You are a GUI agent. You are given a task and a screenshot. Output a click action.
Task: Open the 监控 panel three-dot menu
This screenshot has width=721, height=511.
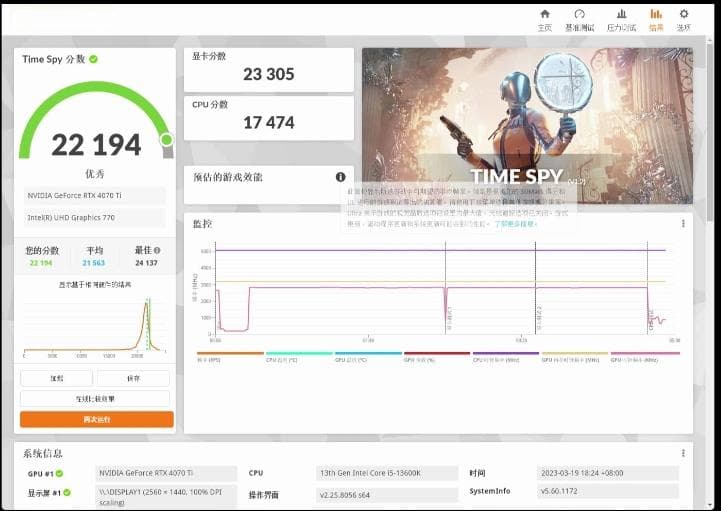(x=683, y=224)
